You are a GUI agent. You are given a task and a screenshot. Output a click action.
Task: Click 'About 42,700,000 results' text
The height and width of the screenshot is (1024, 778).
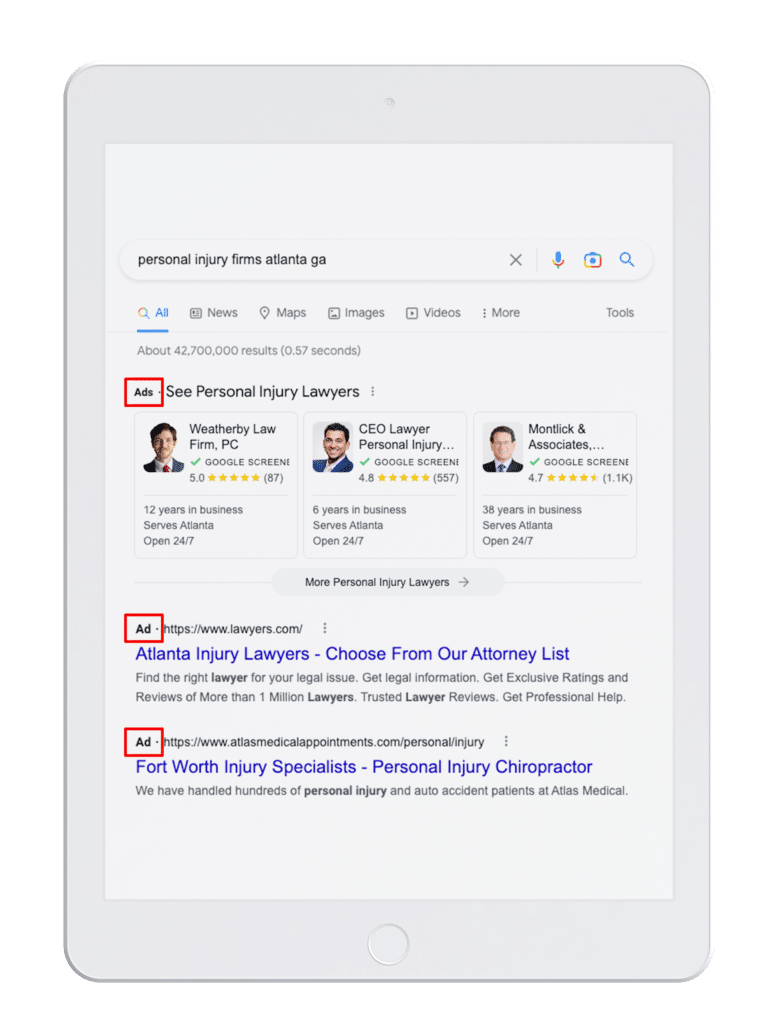pyautogui.click(x=249, y=350)
